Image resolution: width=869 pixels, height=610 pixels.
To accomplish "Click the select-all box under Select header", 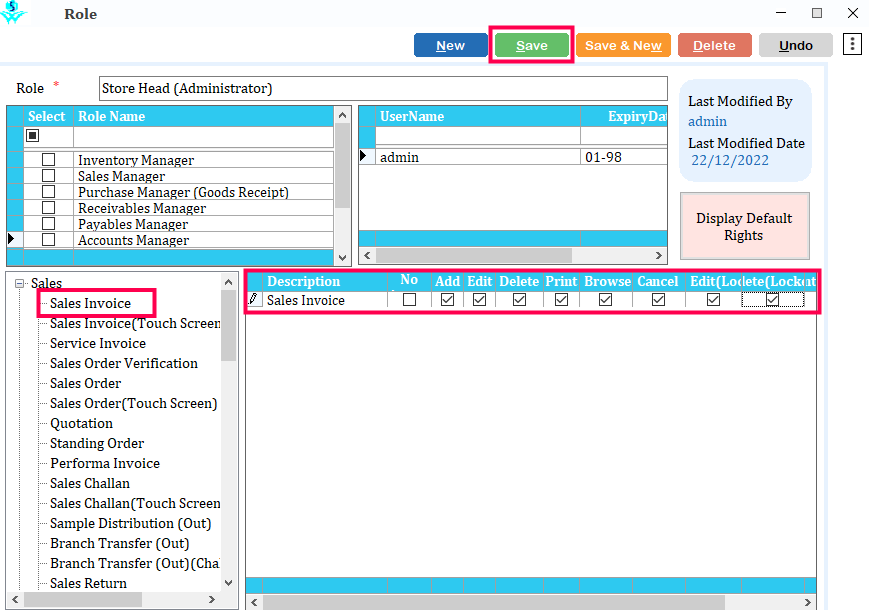I will click(x=33, y=136).
